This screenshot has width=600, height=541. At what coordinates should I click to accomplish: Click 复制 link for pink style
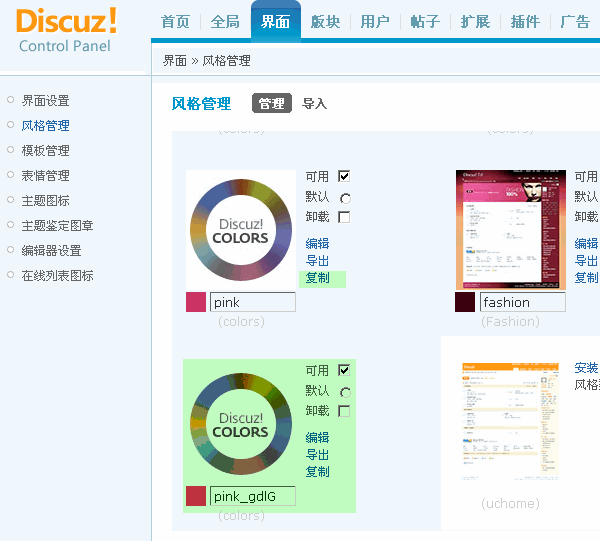coord(318,278)
